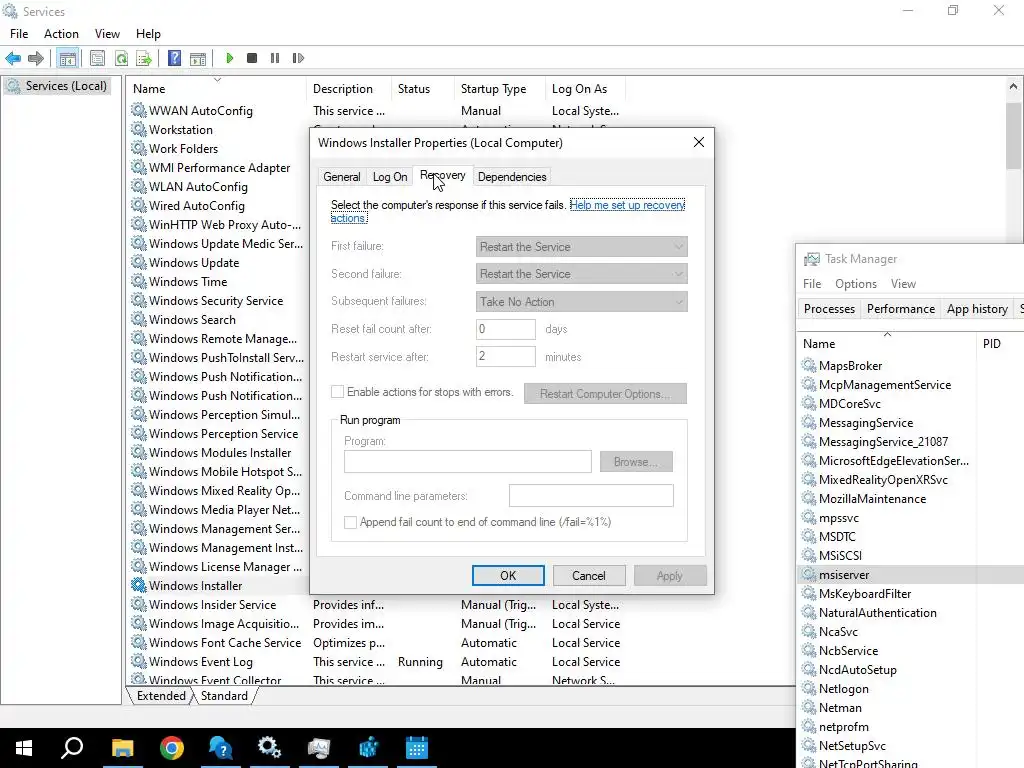Click the Program path input field

click(468, 462)
